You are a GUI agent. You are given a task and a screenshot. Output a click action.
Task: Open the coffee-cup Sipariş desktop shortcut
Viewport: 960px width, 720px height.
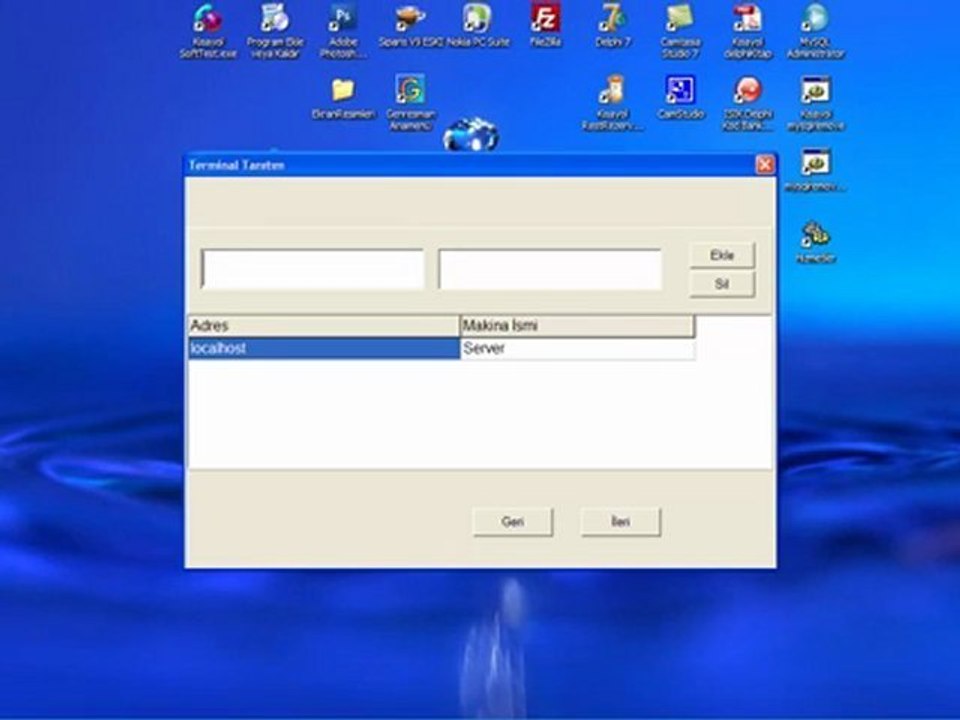click(x=410, y=24)
